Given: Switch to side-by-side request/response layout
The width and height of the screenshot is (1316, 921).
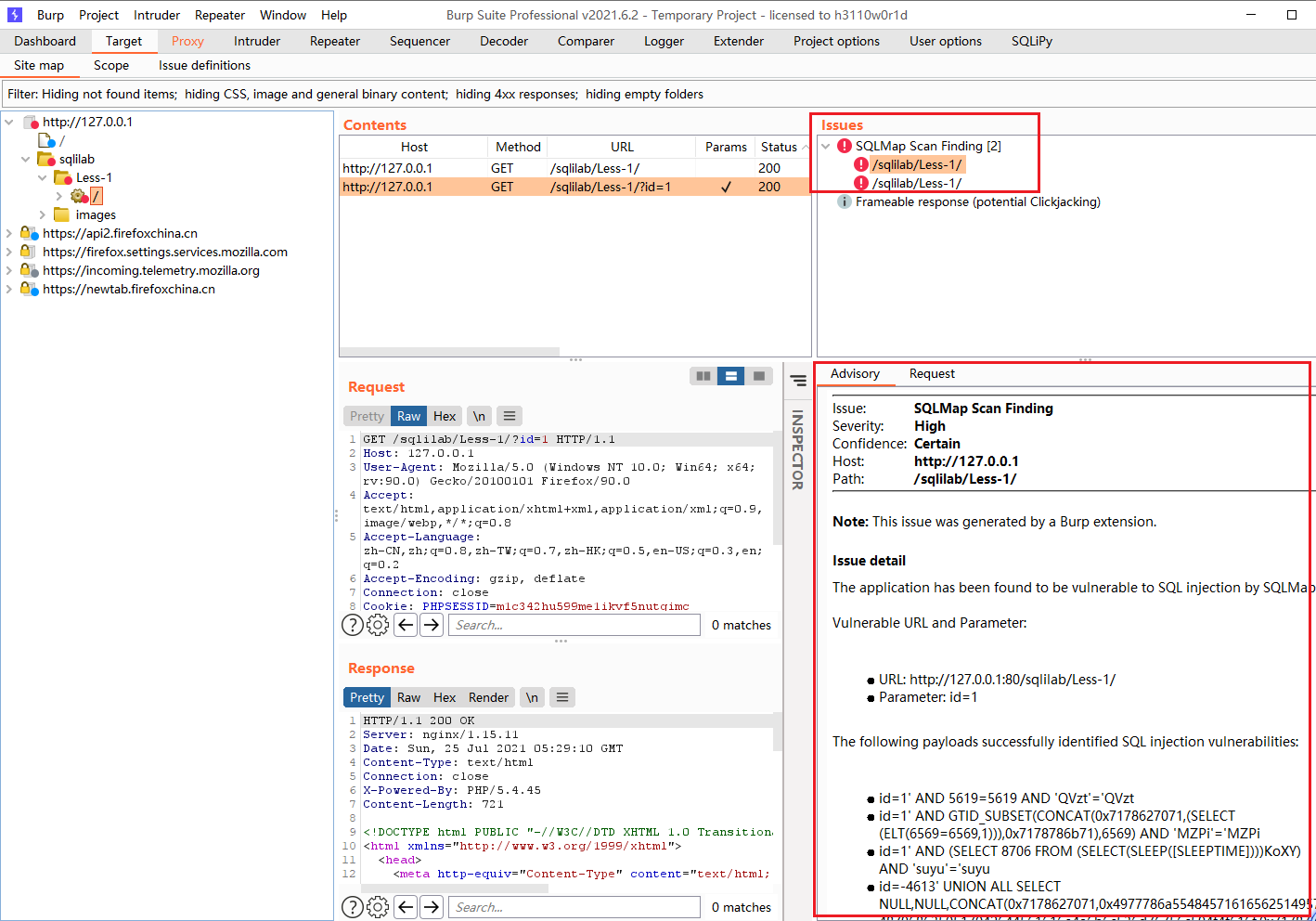Looking at the screenshot, I should 703,376.
